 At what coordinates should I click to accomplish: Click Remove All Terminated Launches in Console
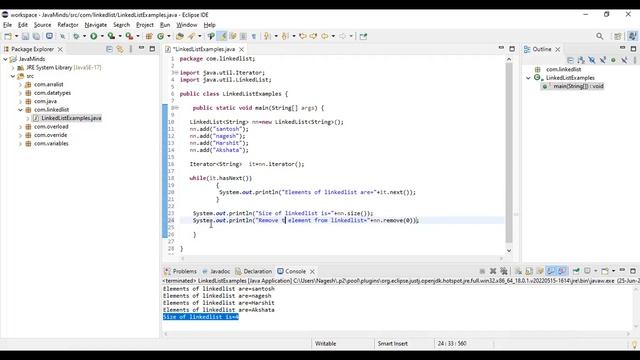[x=504, y=271]
